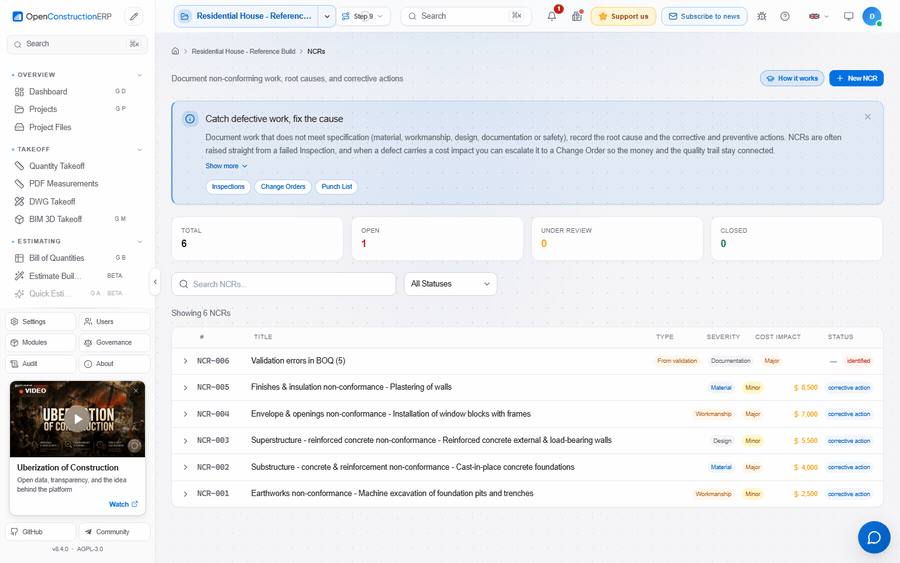Click the gift box icon in header
The width and height of the screenshot is (900, 563).
(577, 16)
